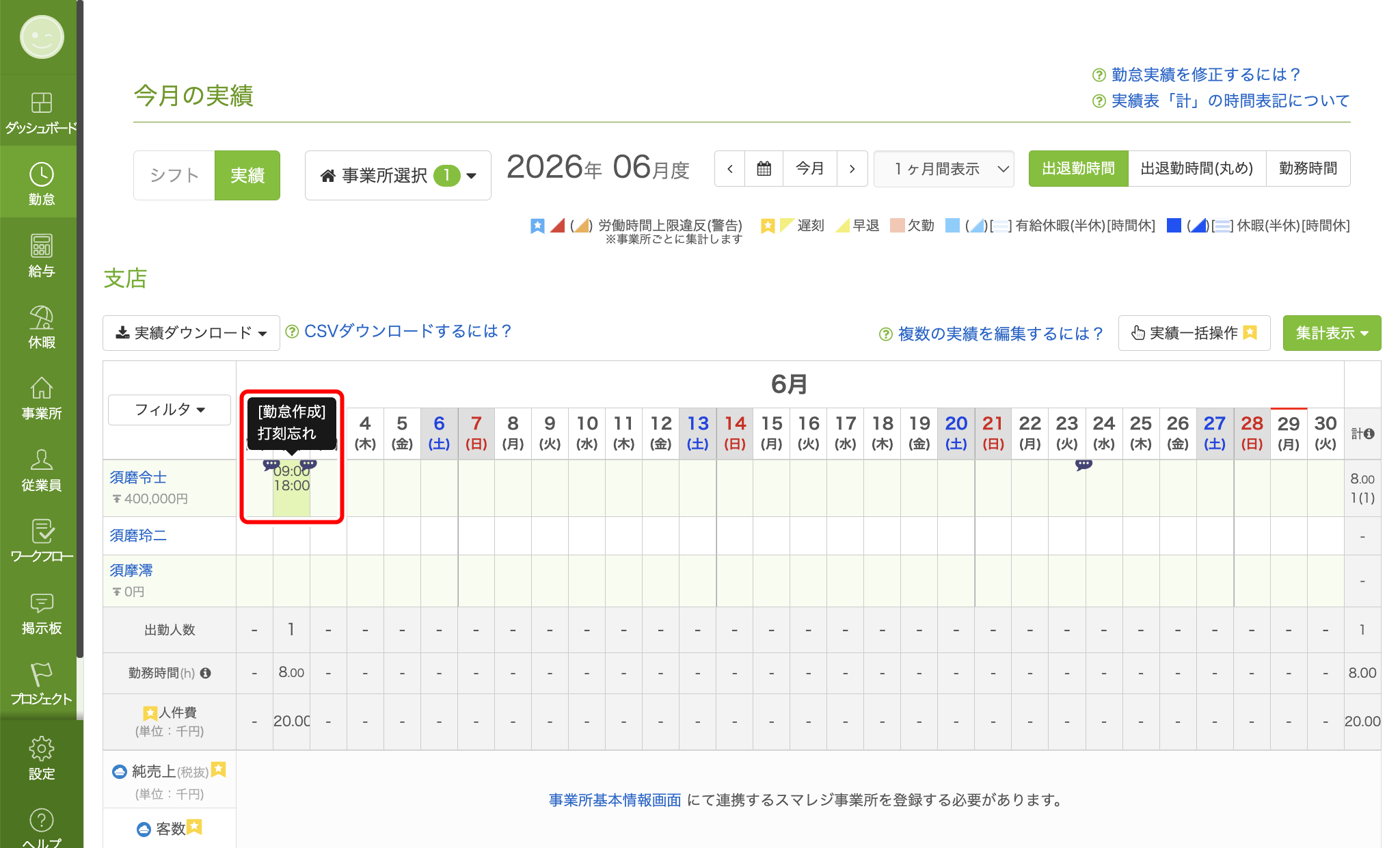Go to 休暇 umbrella icon in sidebar

tap(41, 326)
